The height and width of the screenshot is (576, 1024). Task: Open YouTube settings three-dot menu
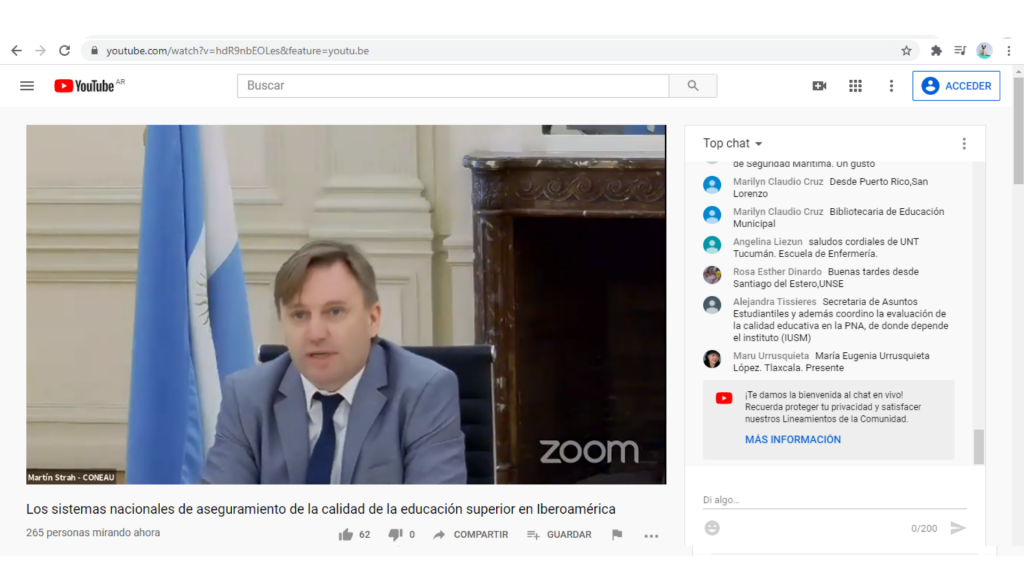tap(891, 86)
